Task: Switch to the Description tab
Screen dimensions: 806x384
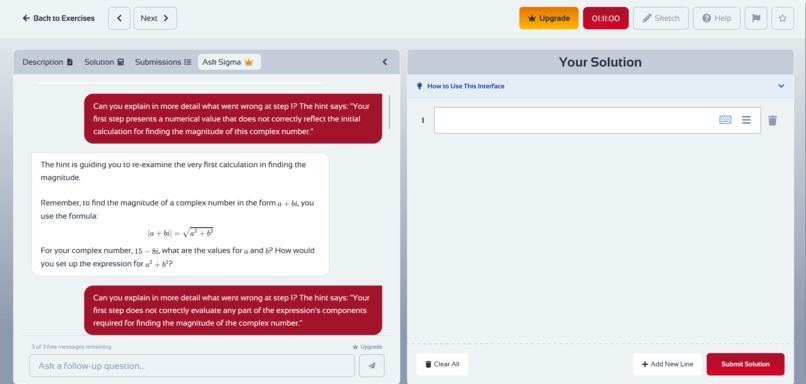Action: pyautogui.click(x=47, y=62)
